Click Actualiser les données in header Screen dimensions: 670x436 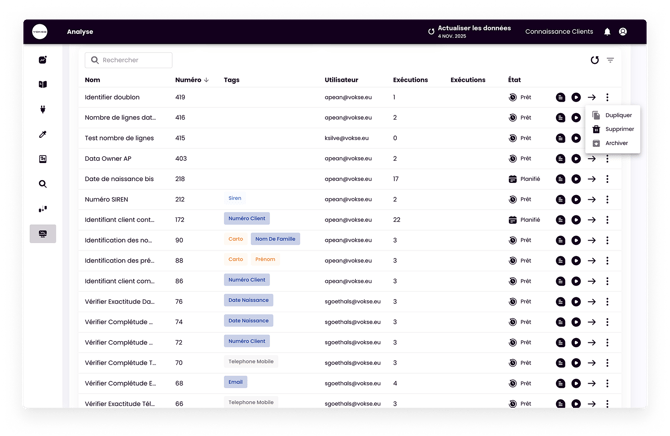point(469,31)
